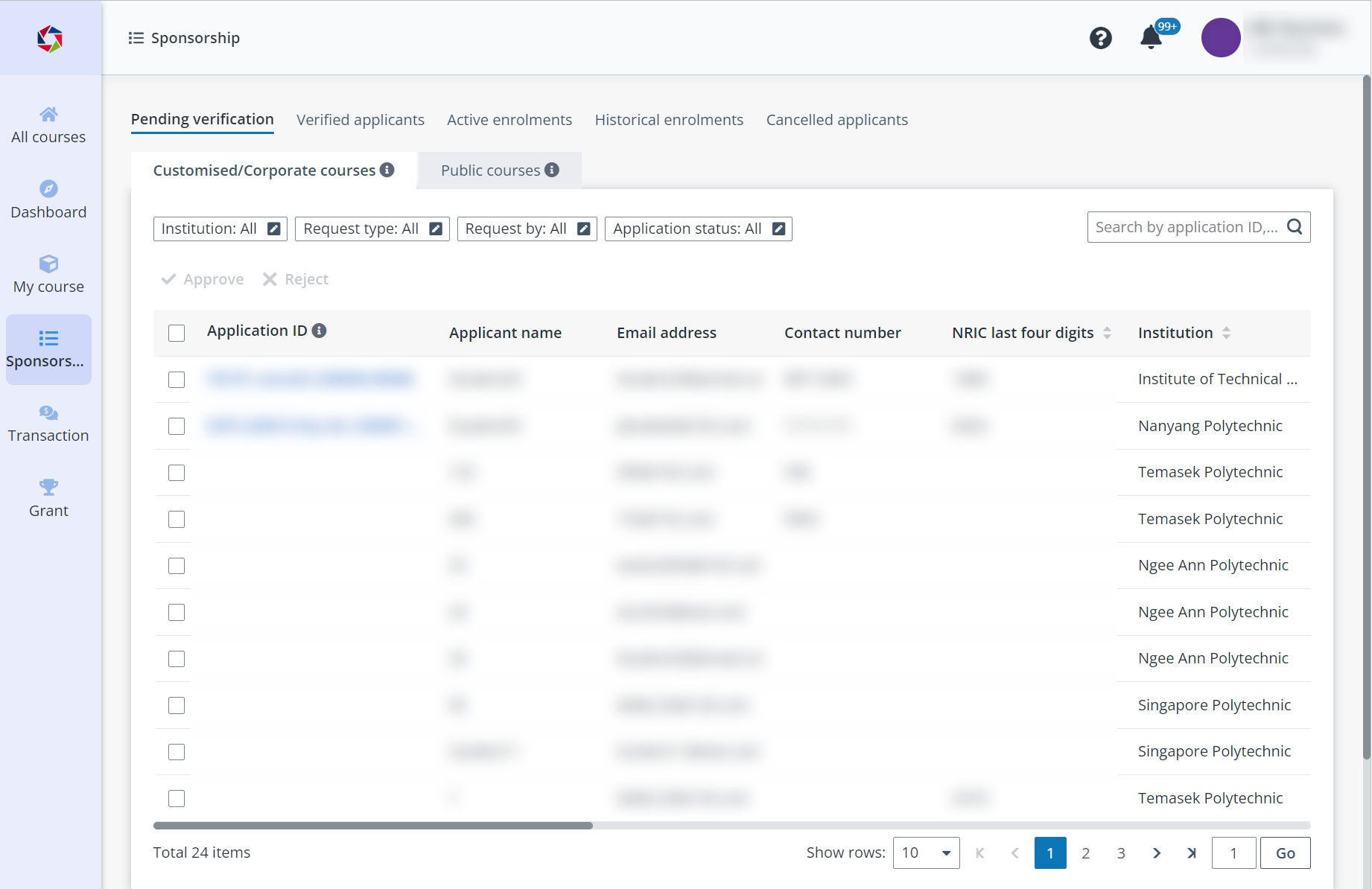Open Dashboard compass icon in sidebar
1372x889 pixels.
pyautogui.click(x=48, y=189)
